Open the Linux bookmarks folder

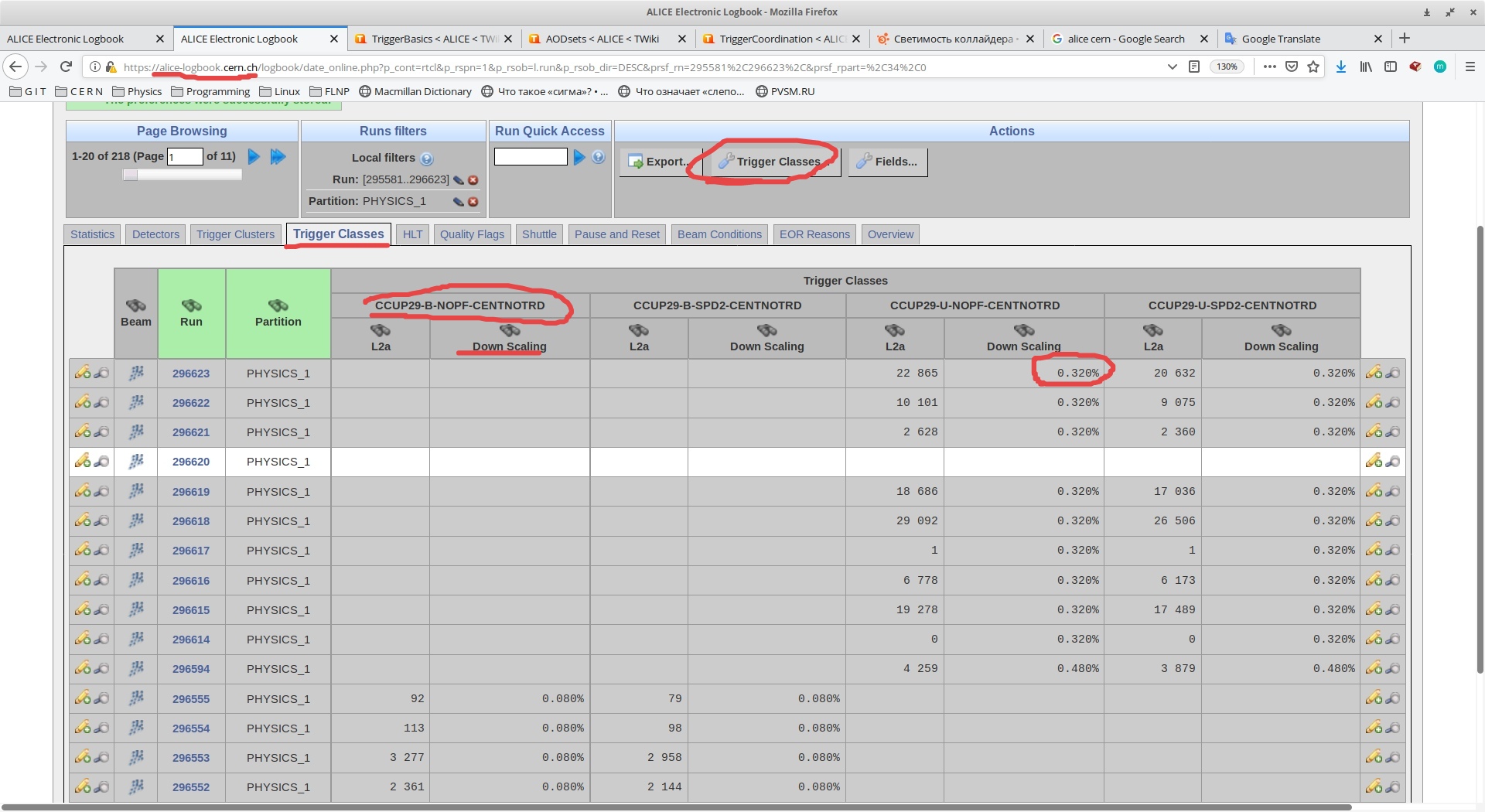[x=279, y=91]
